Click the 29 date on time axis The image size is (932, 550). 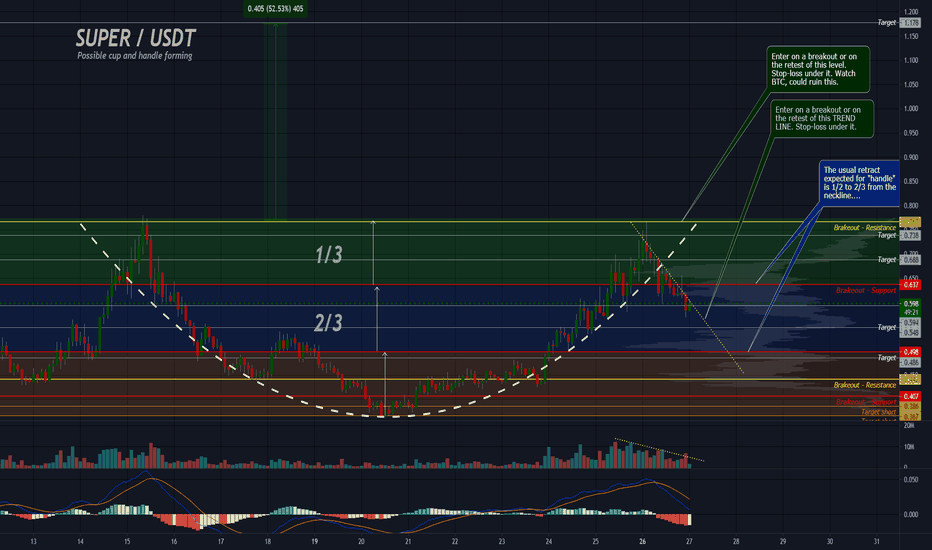pos(783,542)
